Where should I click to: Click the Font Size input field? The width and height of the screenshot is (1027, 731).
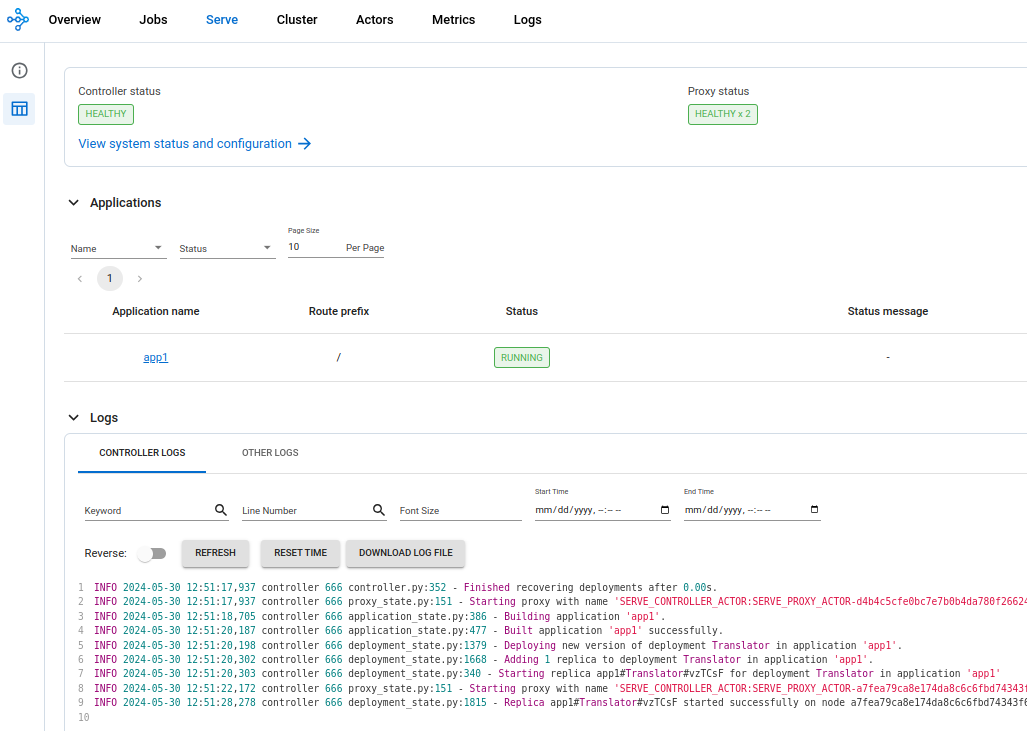460,510
